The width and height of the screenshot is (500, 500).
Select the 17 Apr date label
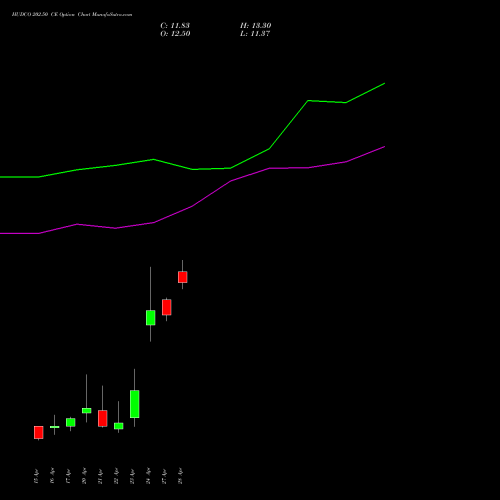pos(68,476)
